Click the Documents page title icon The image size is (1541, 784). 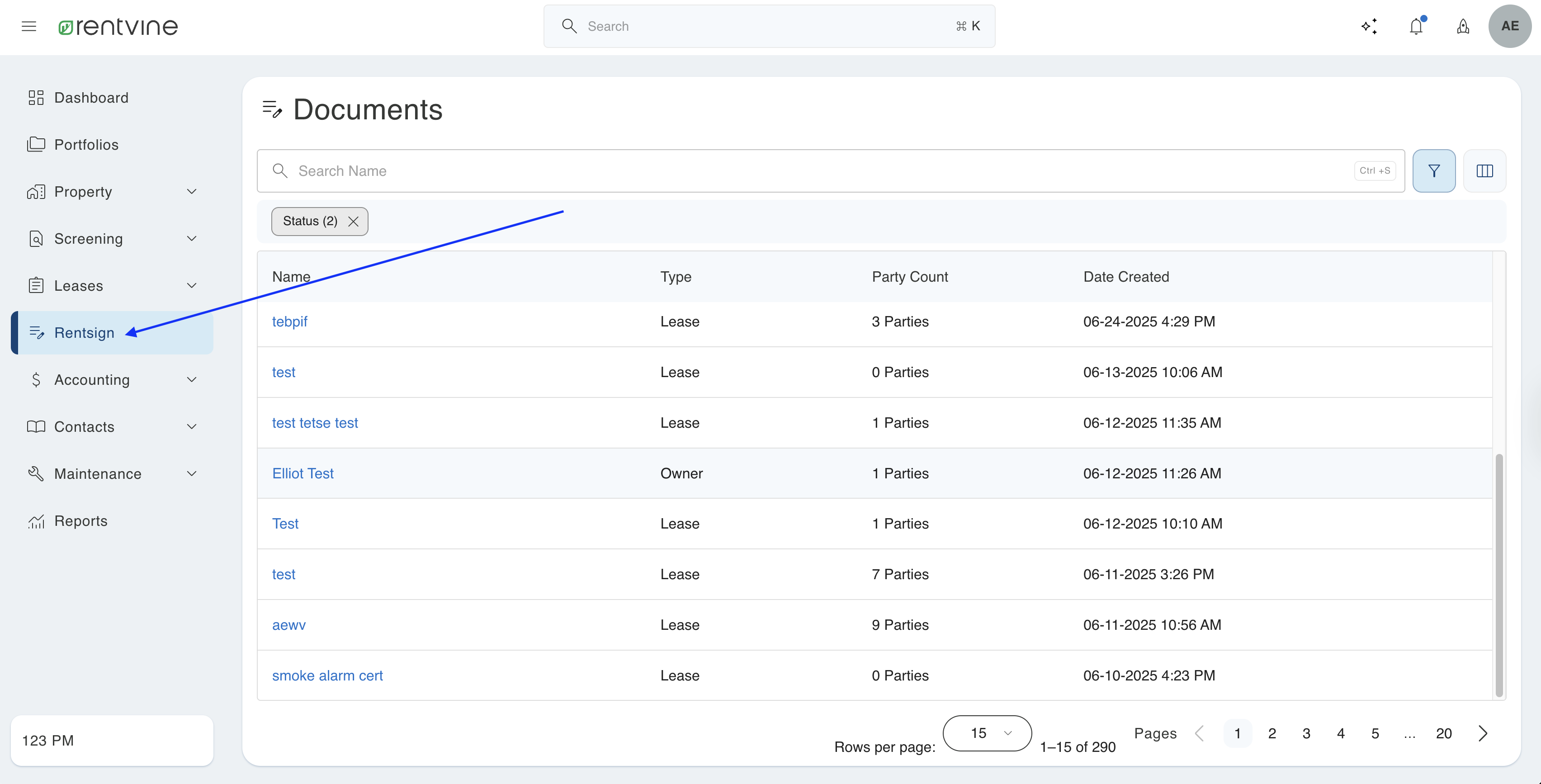(272, 109)
